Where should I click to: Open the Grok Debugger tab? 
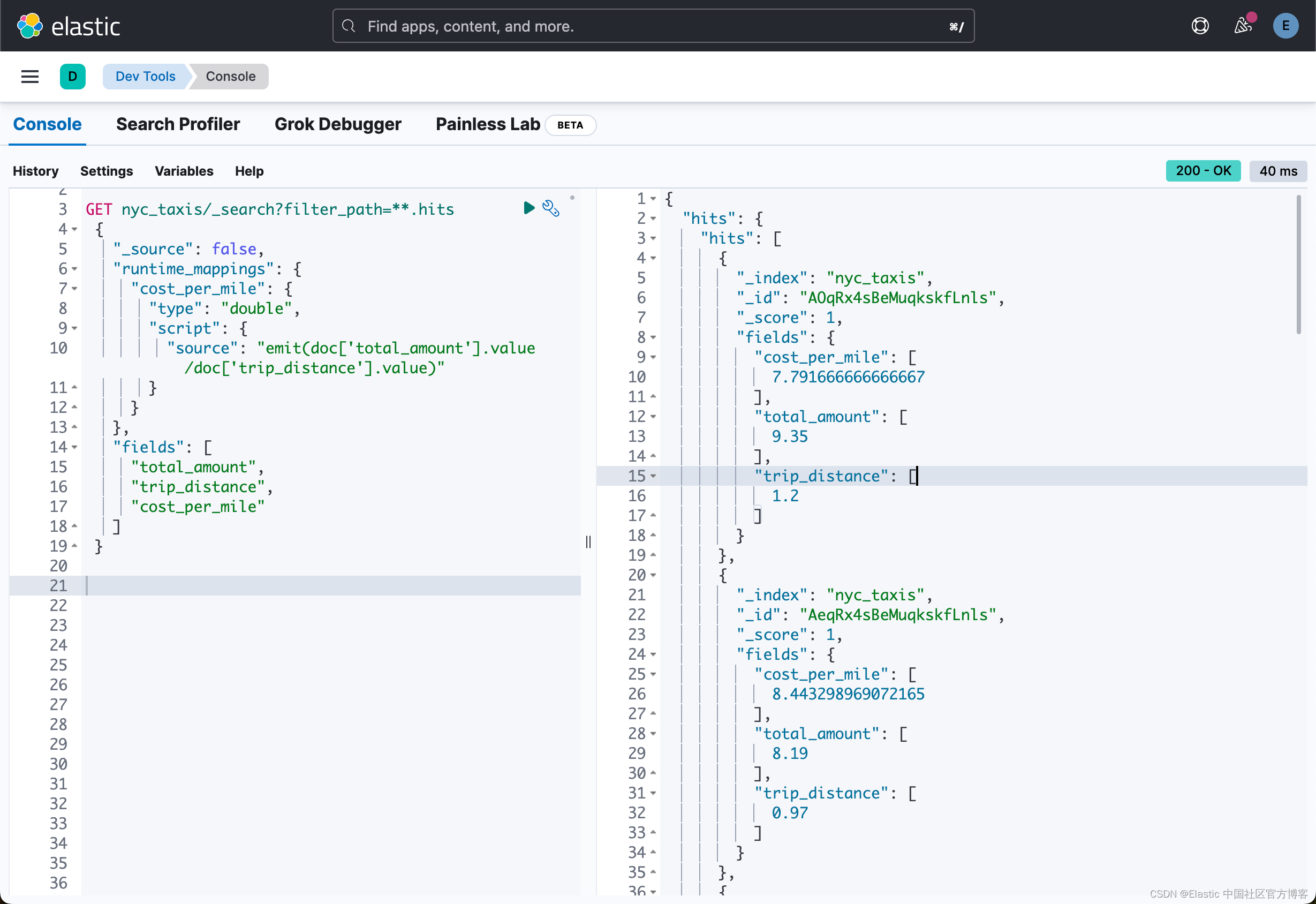338,124
